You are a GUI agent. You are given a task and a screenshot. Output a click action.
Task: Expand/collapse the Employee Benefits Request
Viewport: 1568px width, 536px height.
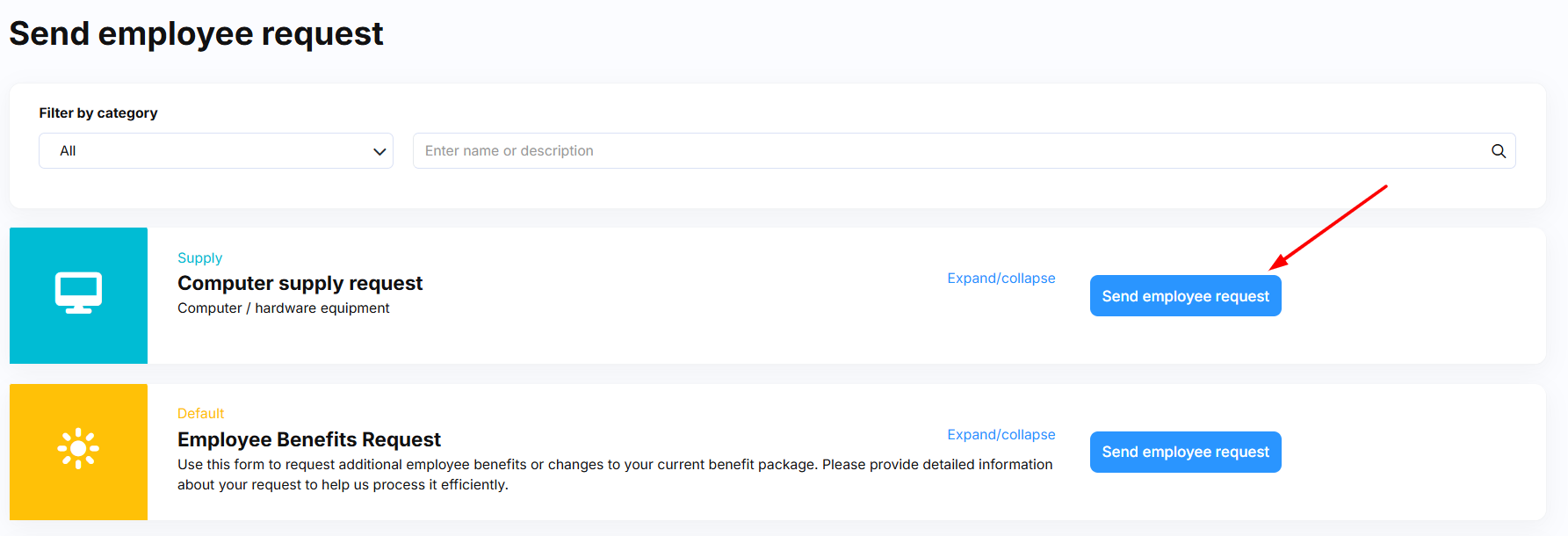1001,435
